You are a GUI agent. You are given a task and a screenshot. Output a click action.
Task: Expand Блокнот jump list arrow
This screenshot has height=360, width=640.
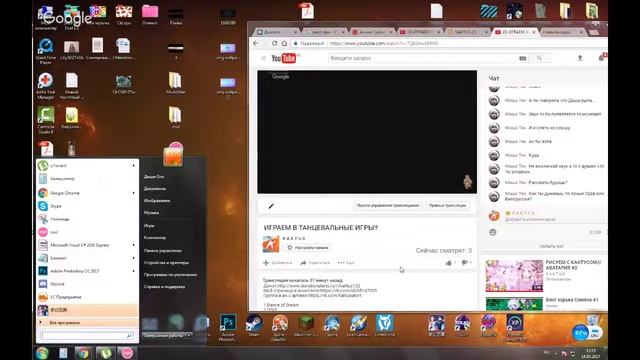tap(133, 258)
